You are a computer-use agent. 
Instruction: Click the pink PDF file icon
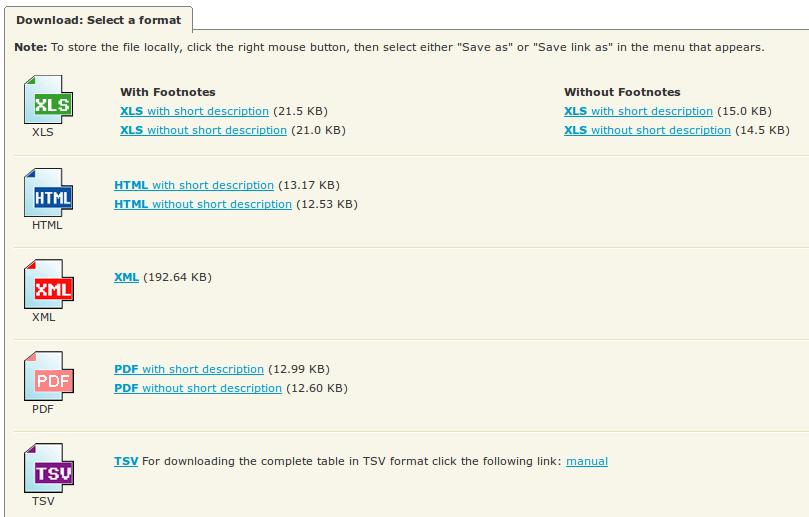[x=48, y=376]
